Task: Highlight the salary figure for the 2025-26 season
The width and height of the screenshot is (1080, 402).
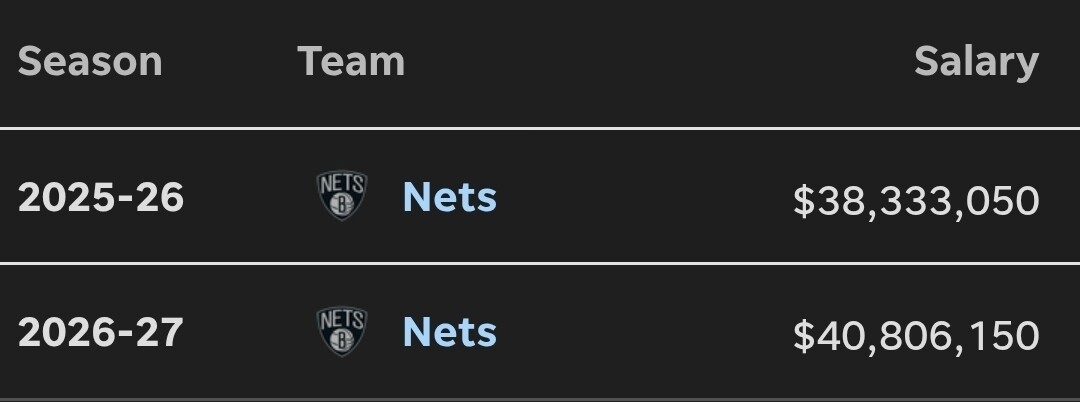Action: tap(916, 201)
